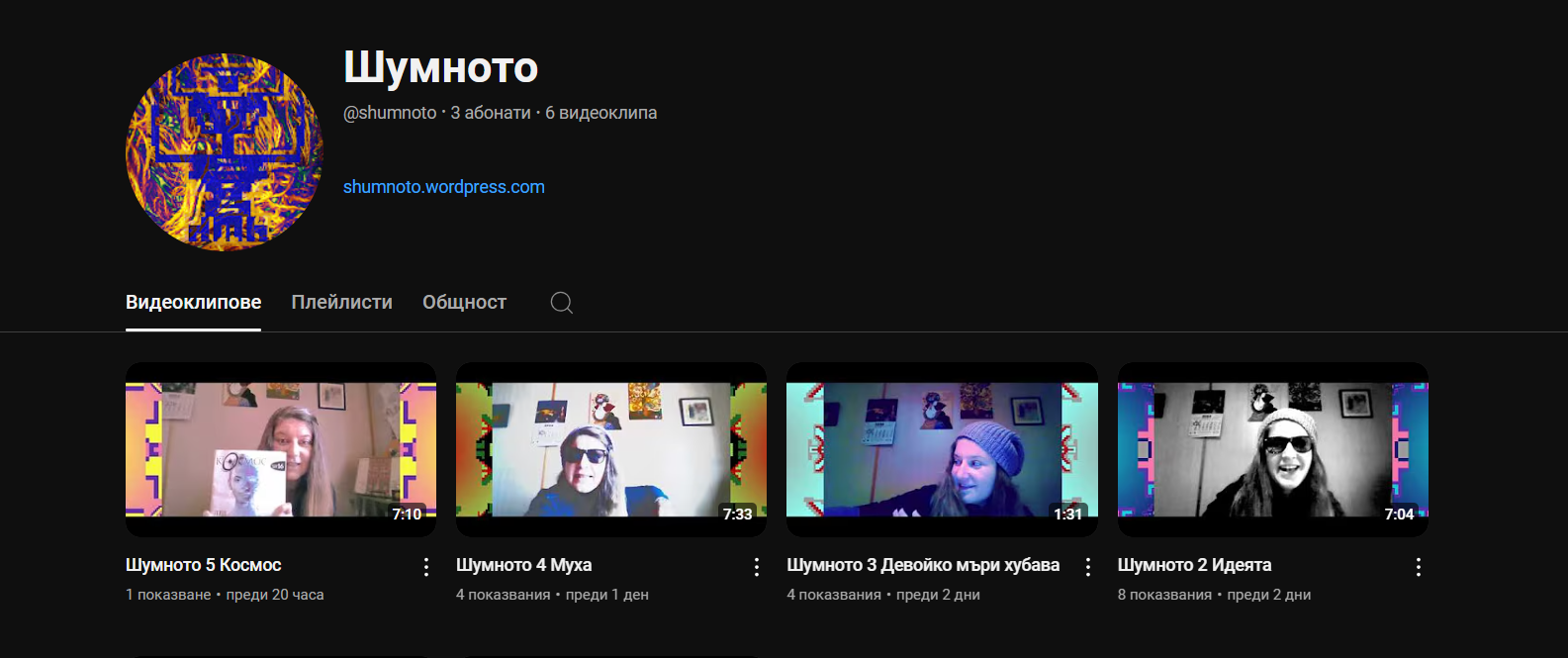1568x658 pixels.
Task: Open options menu for Шумното 4 Муха
Action: (x=757, y=567)
